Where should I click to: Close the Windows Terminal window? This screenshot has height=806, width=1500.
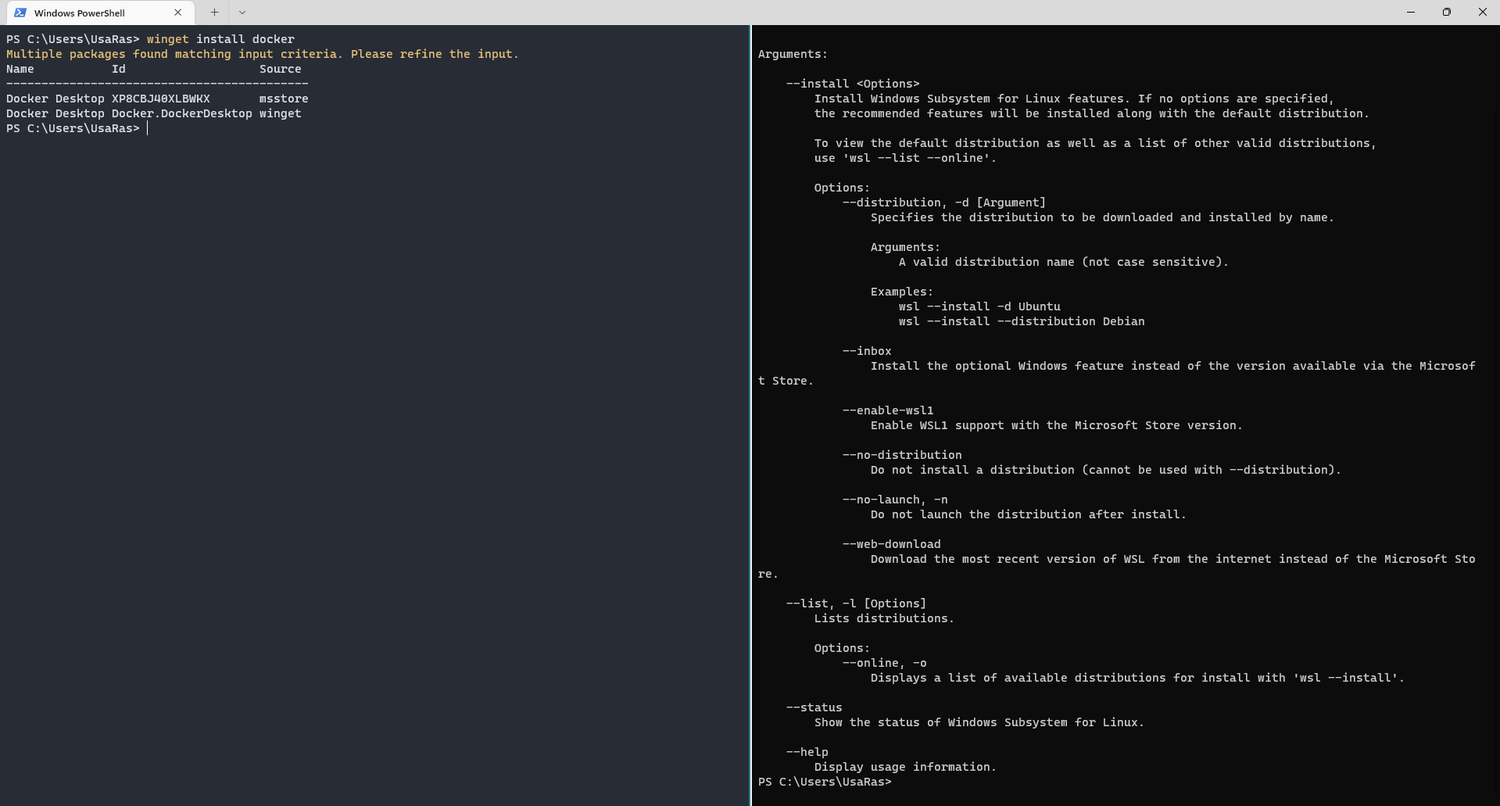tap(1482, 12)
